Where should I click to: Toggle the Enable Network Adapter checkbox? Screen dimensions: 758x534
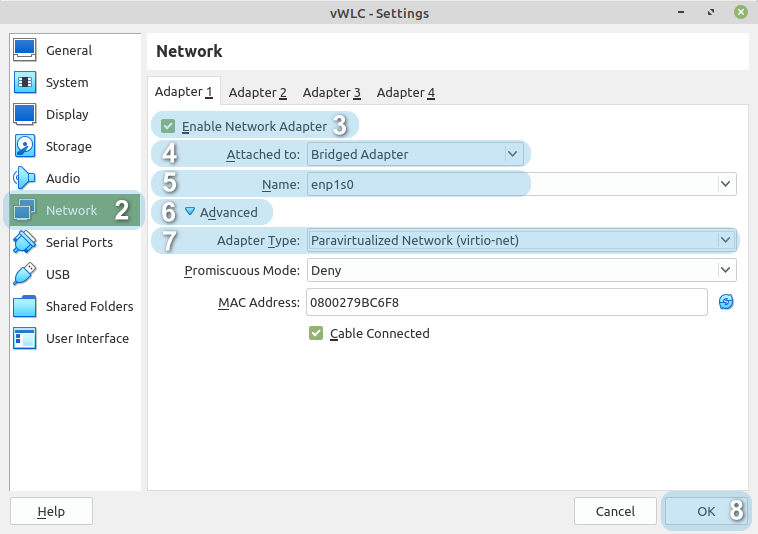click(x=168, y=126)
